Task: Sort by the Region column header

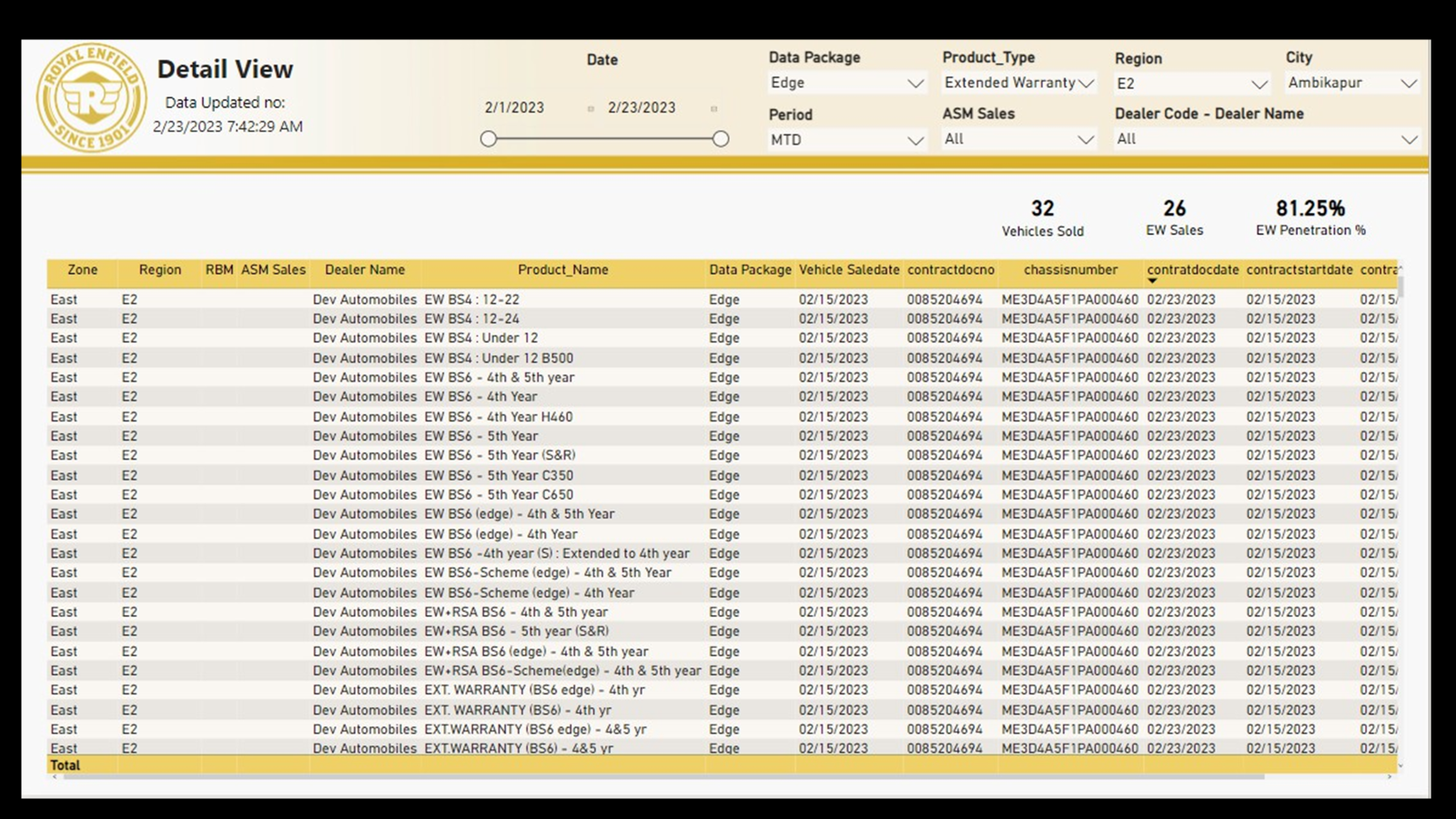Action: point(160,270)
